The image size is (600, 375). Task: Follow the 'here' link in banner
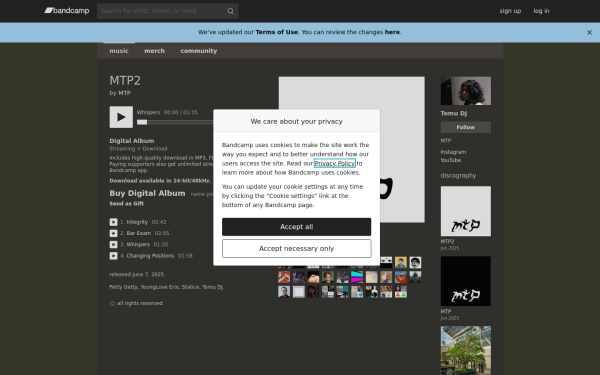point(392,32)
